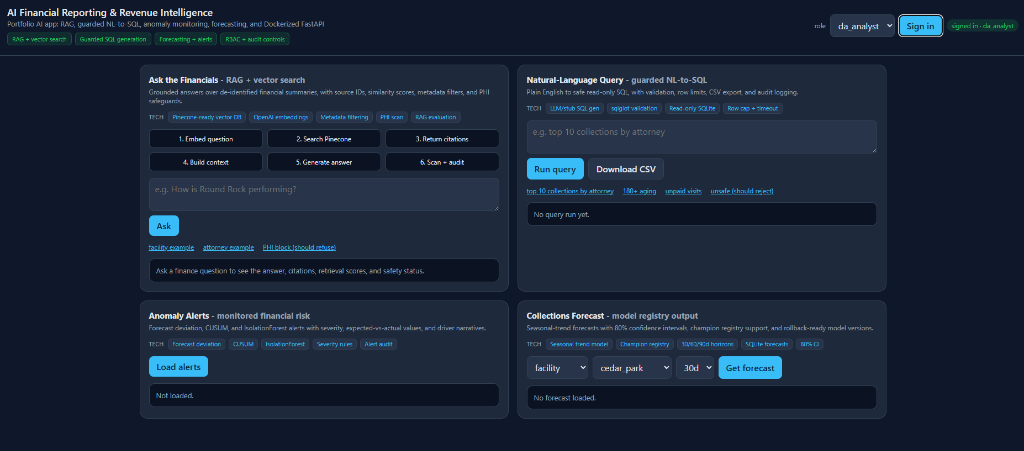The width and height of the screenshot is (1024, 451).
Task: Click the "PHI scan" tech chip
Action: (392, 117)
